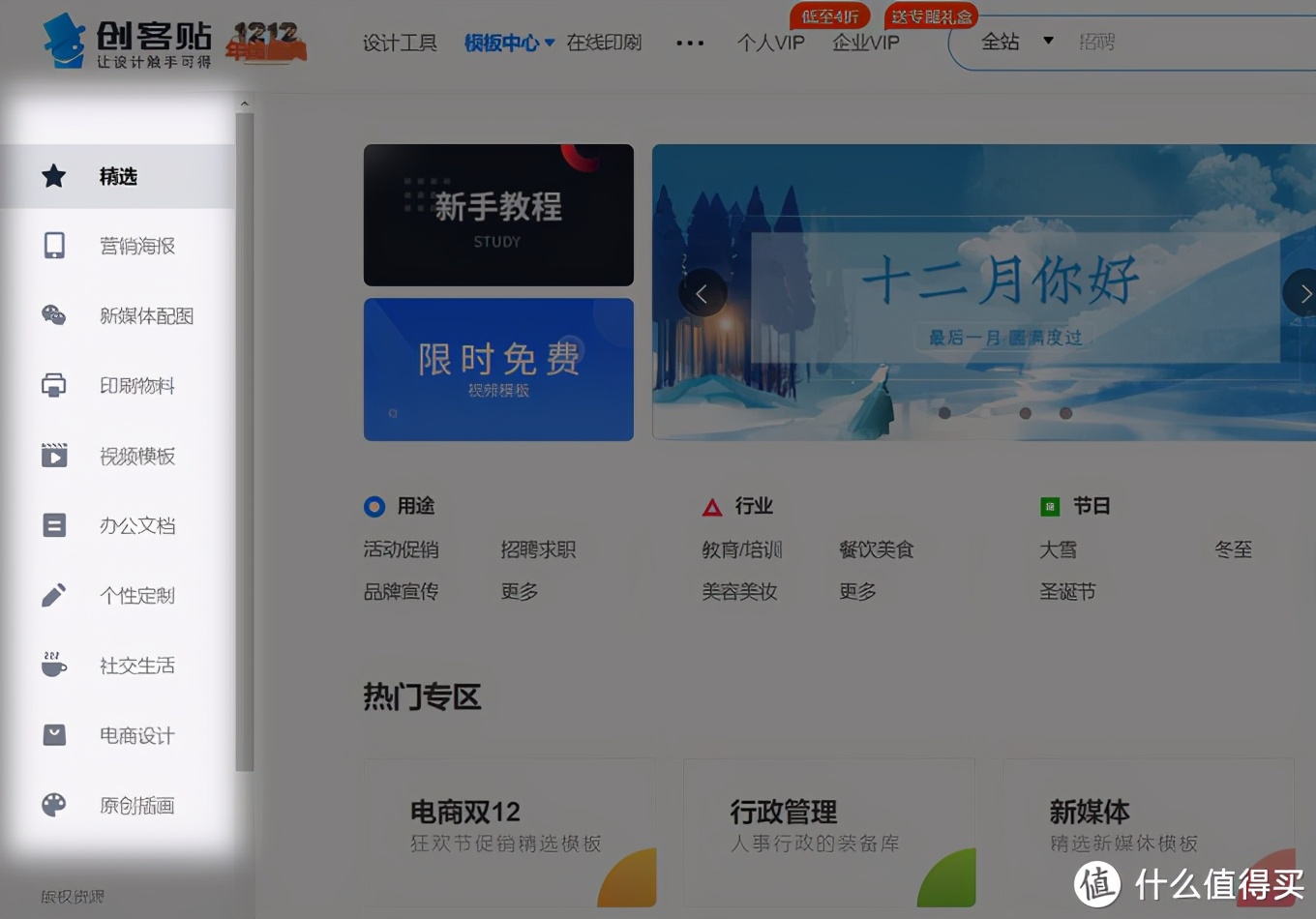Screen dimensions: 1316x919
Task: Click the red 行业 triangle icon
Action: pos(712,507)
